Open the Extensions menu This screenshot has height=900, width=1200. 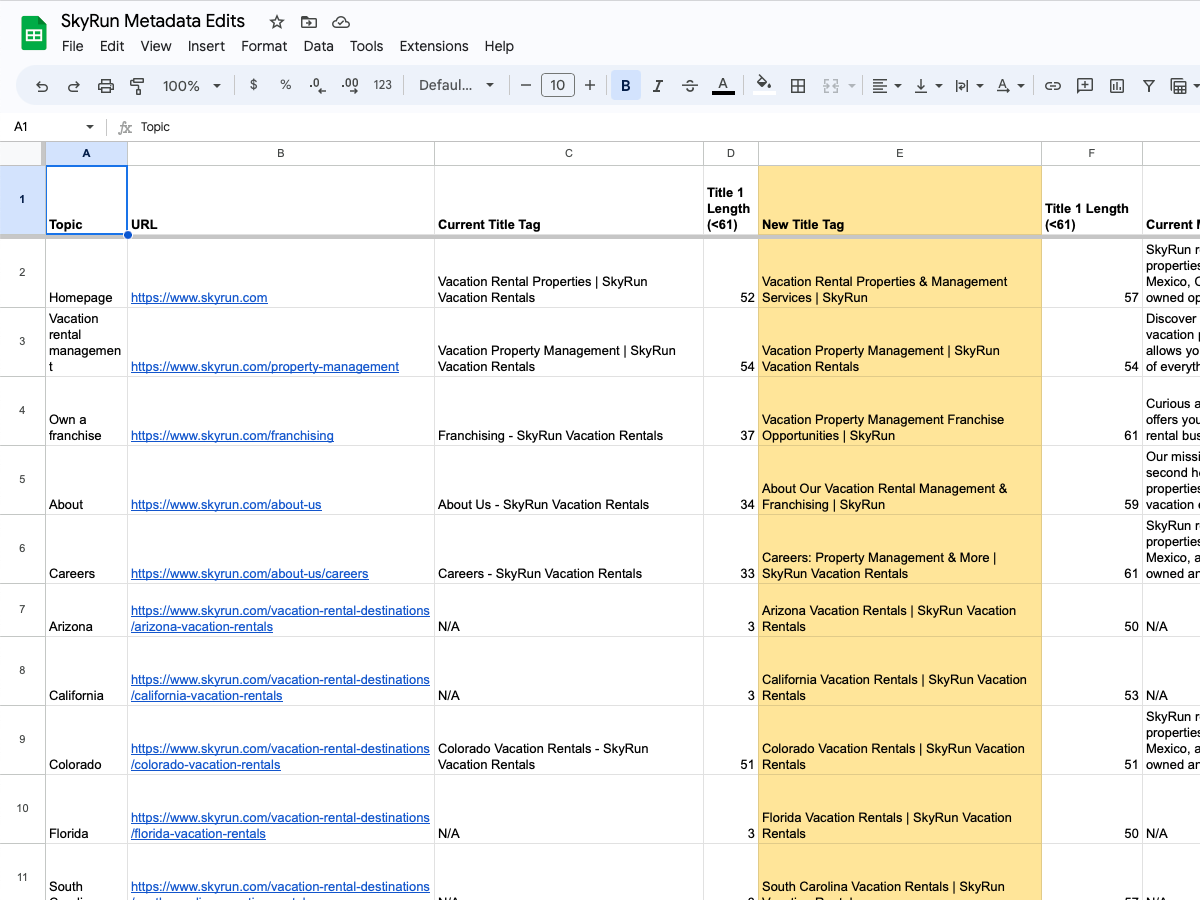point(433,46)
